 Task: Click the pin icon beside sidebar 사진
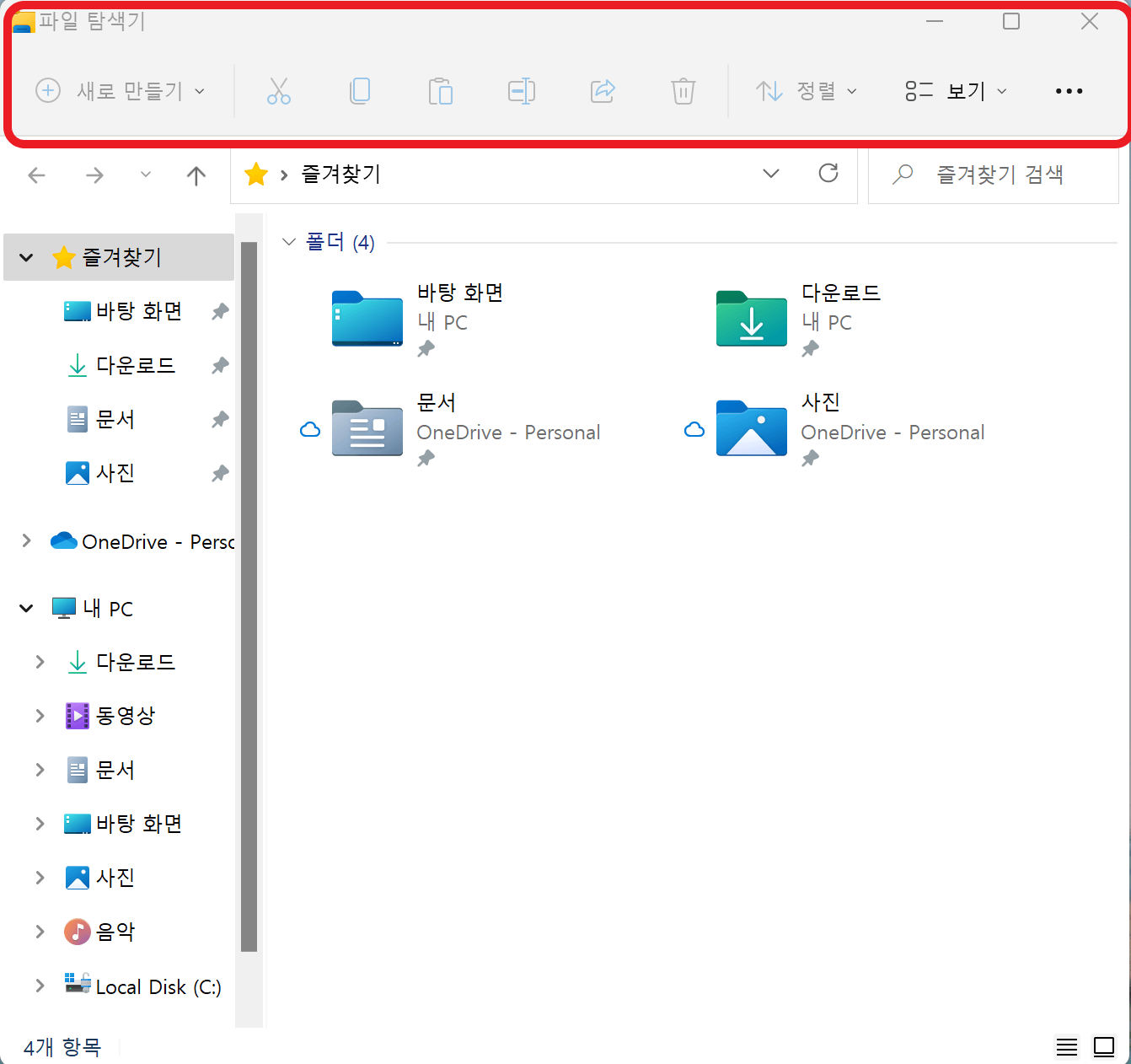point(220,474)
